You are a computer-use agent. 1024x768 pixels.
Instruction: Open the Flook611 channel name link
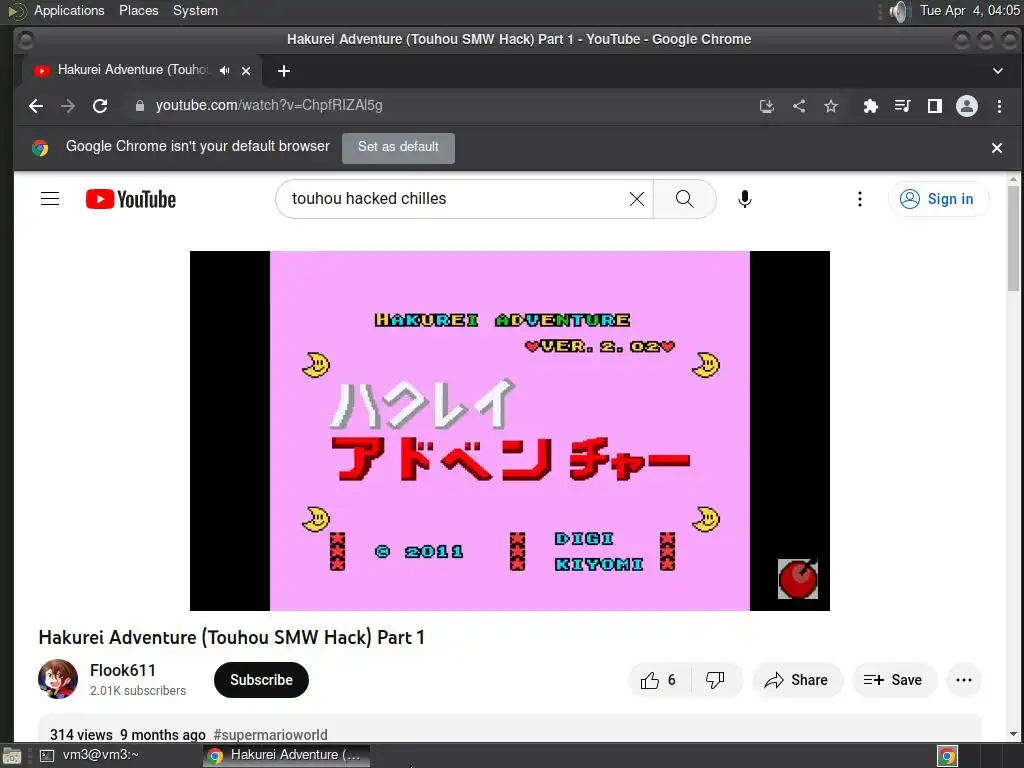123,670
